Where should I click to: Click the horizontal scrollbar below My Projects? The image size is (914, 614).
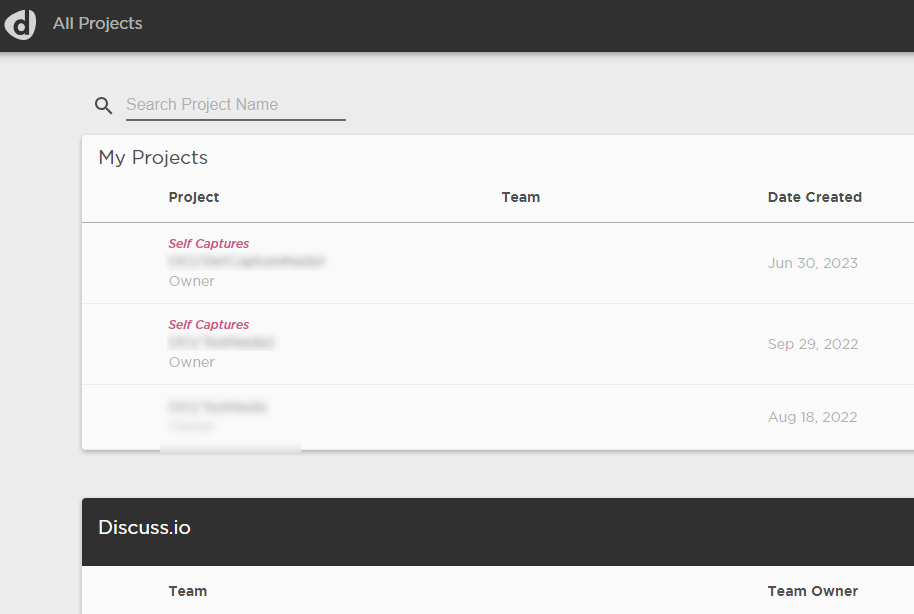tap(230, 449)
